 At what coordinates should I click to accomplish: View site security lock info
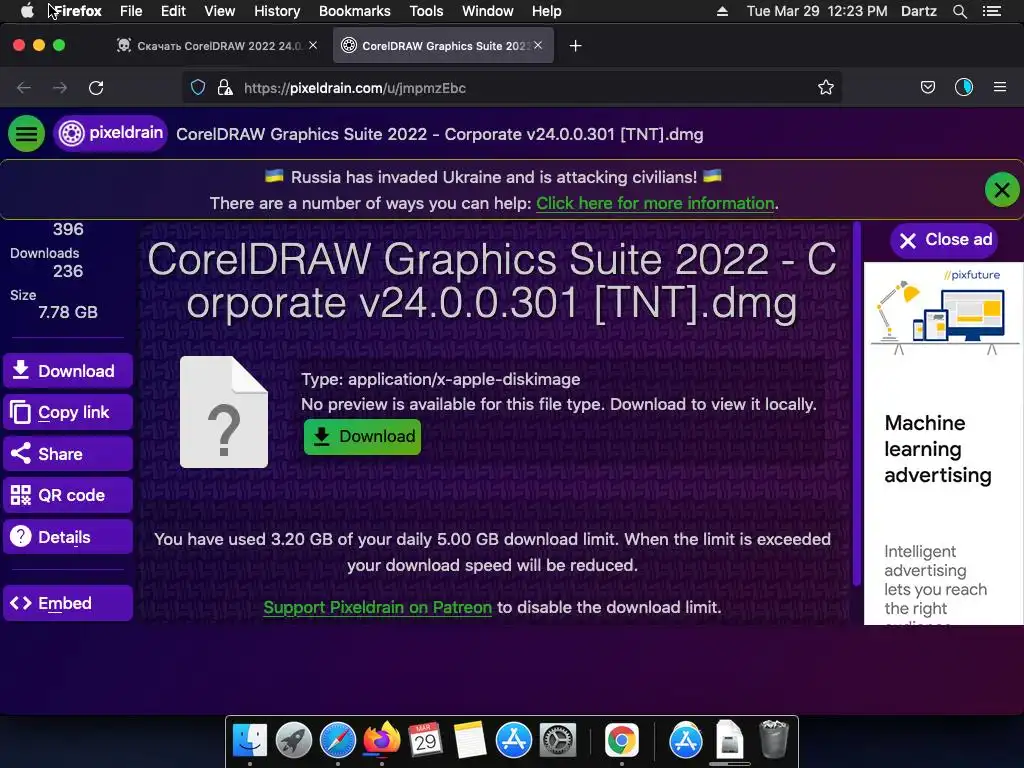(x=225, y=88)
